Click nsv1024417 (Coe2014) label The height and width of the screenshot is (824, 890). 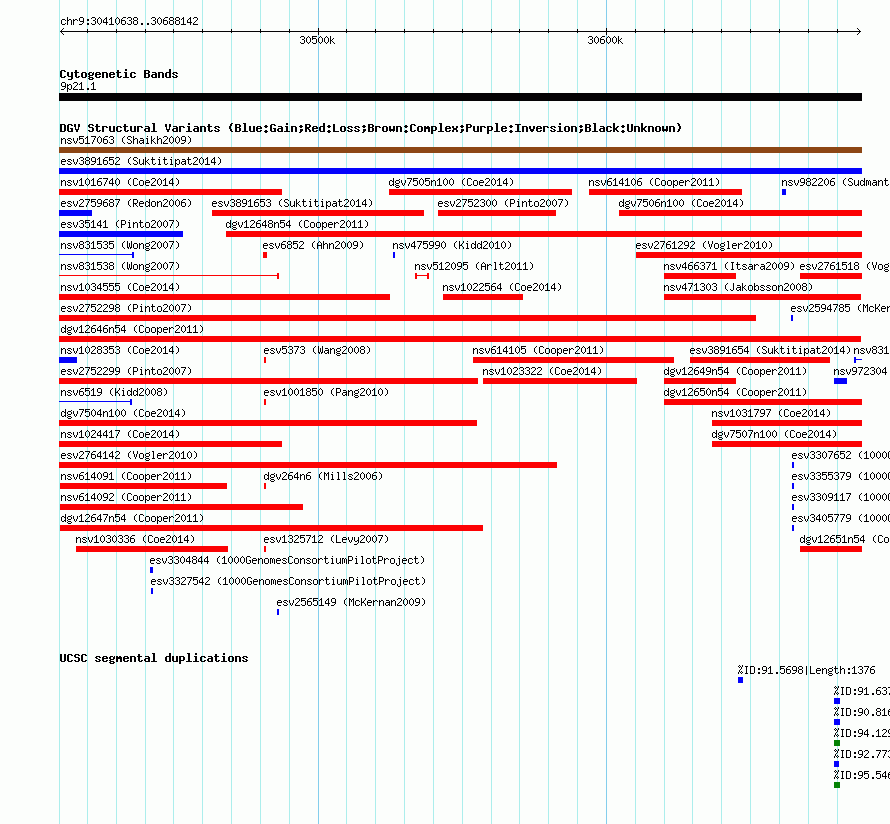[x=120, y=434]
